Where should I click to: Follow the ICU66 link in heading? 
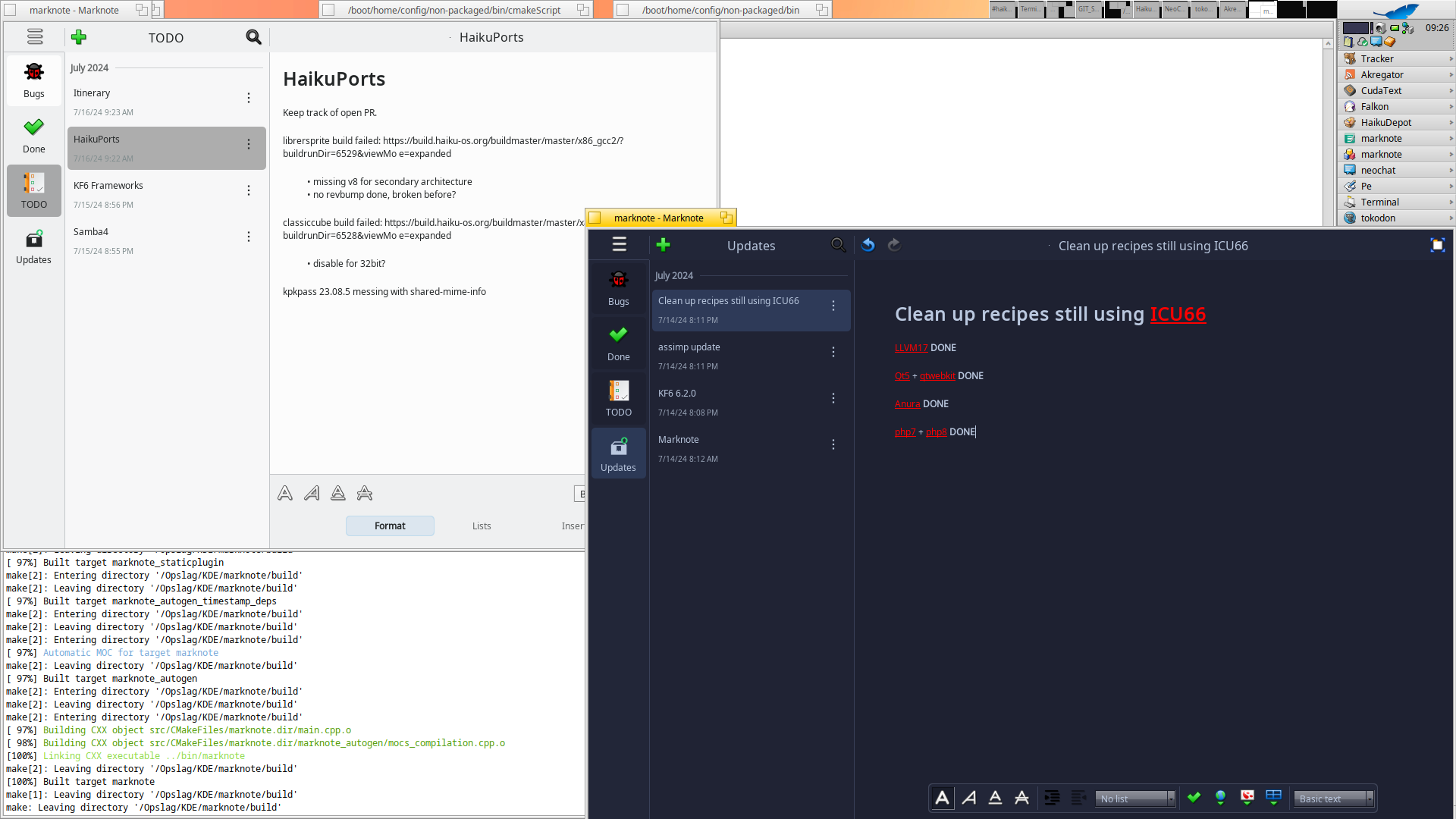[1178, 314]
